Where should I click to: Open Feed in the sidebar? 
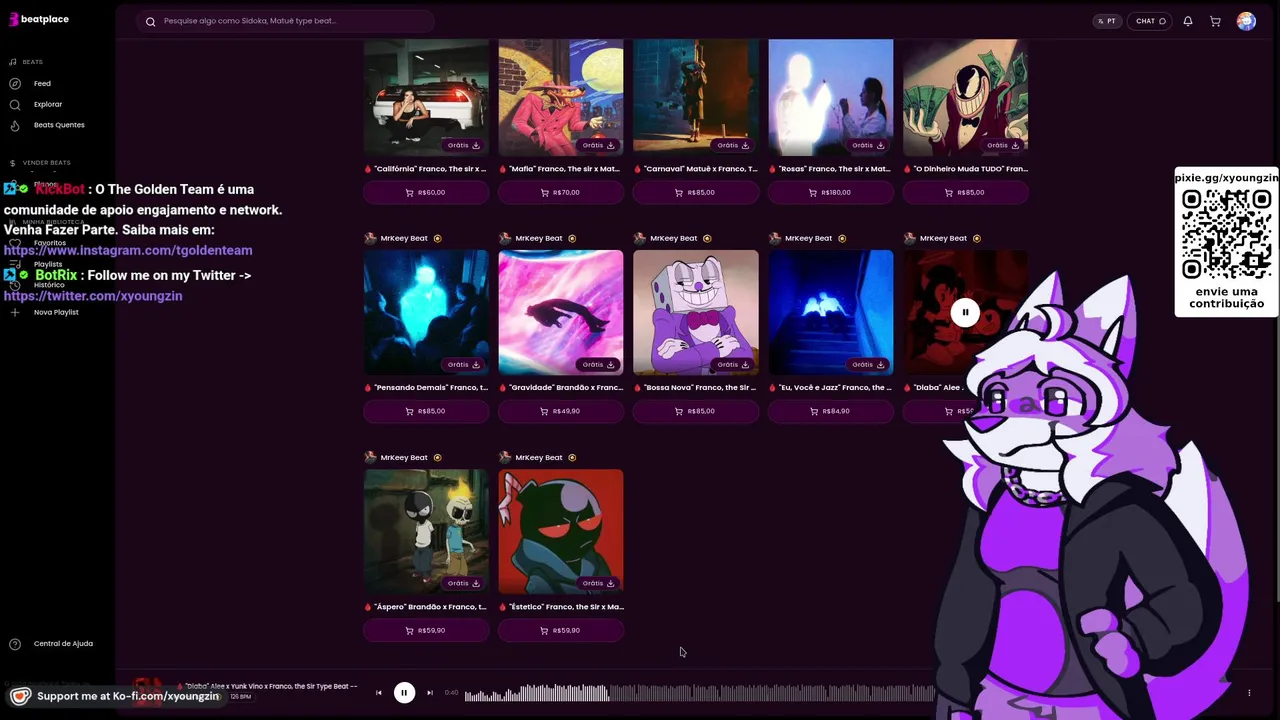42,83
